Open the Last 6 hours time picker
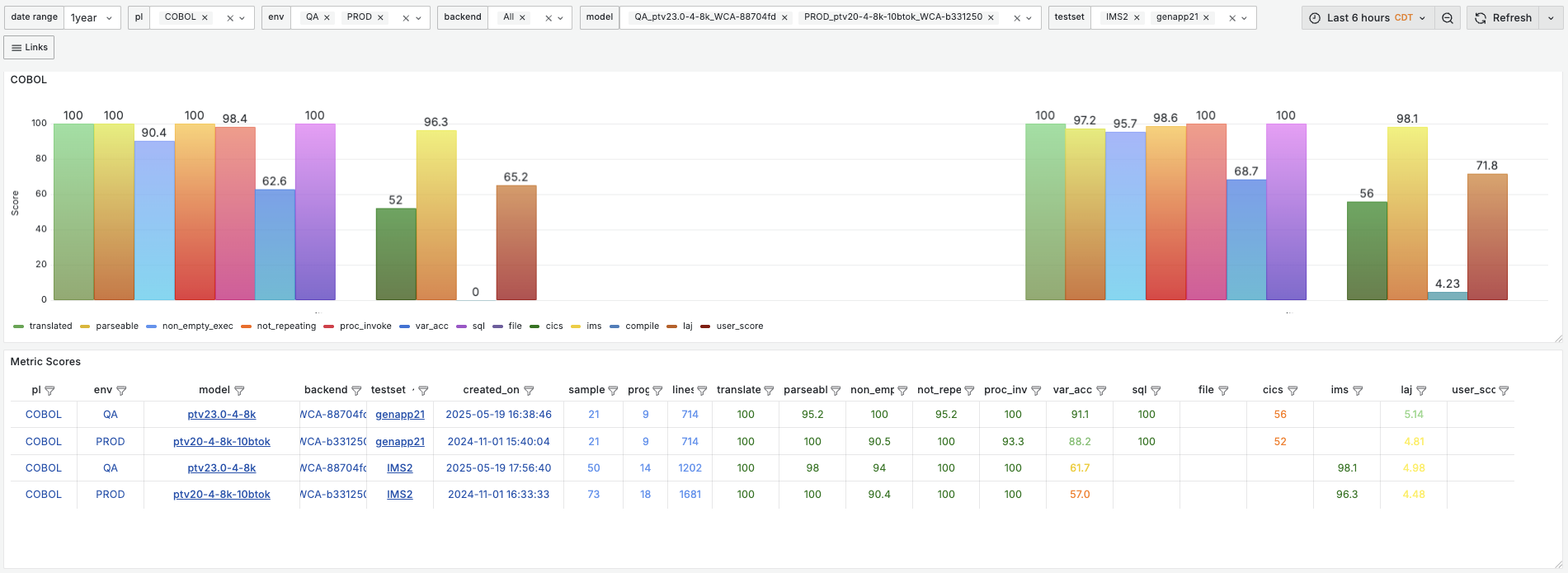The image size is (1568, 573). [x=1368, y=18]
